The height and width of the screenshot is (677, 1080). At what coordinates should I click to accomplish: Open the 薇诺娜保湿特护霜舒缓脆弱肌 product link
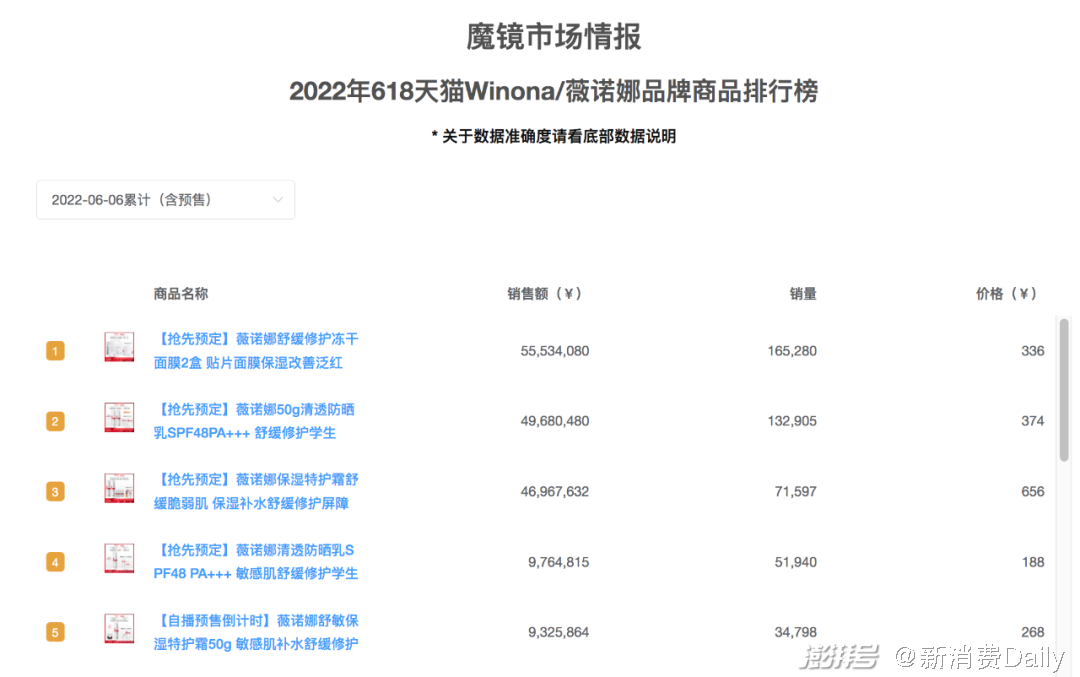tap(256, 491)
